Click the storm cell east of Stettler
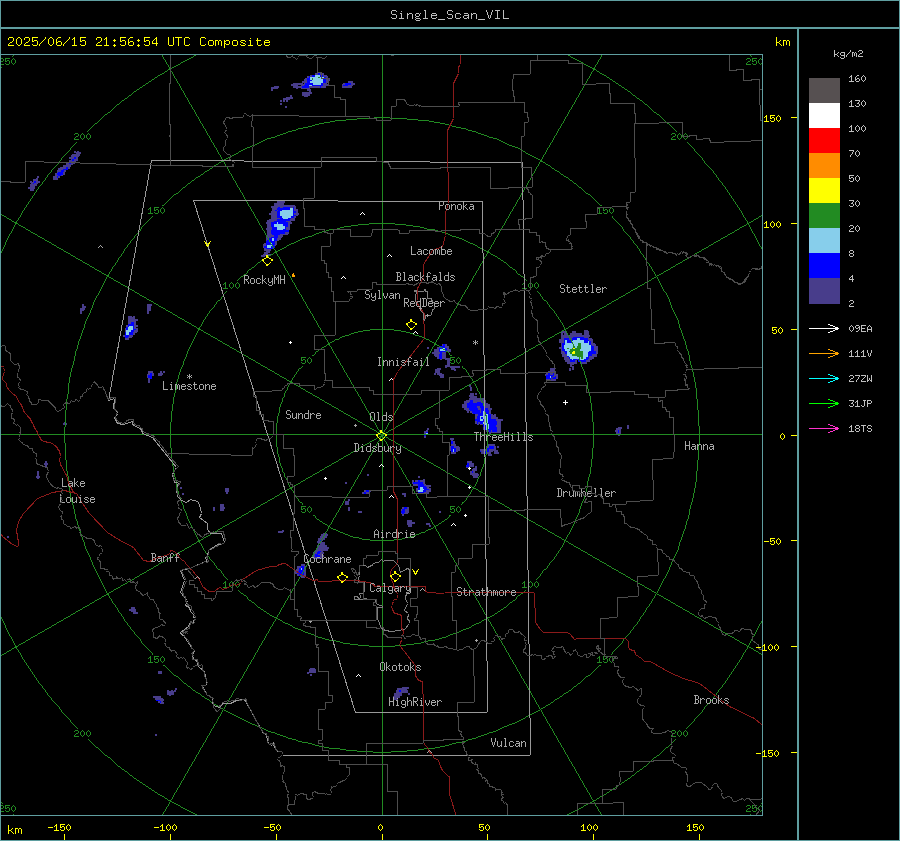The width and height of the screenshot is (900, 841). click(578, 348)
